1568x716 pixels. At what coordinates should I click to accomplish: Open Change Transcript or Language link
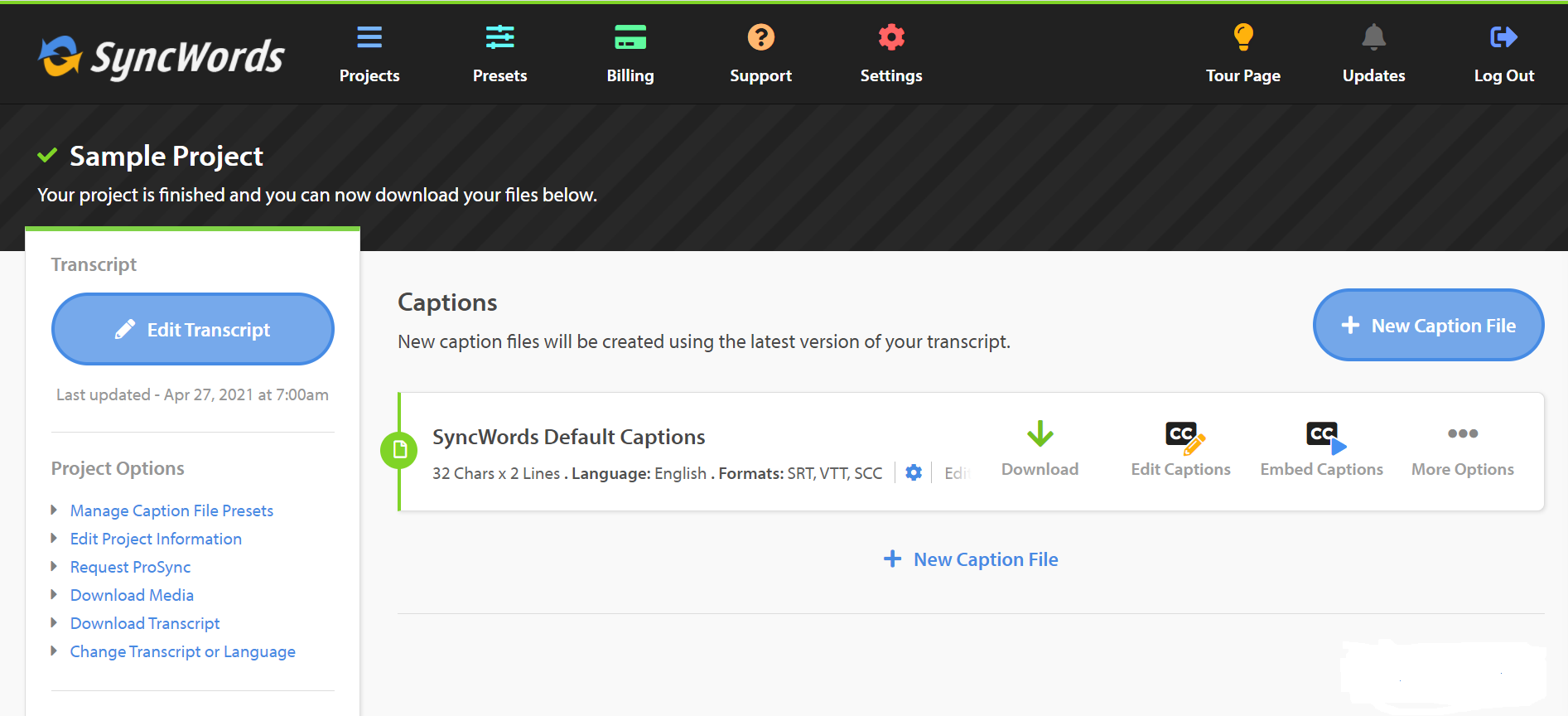tap(182, 651)
